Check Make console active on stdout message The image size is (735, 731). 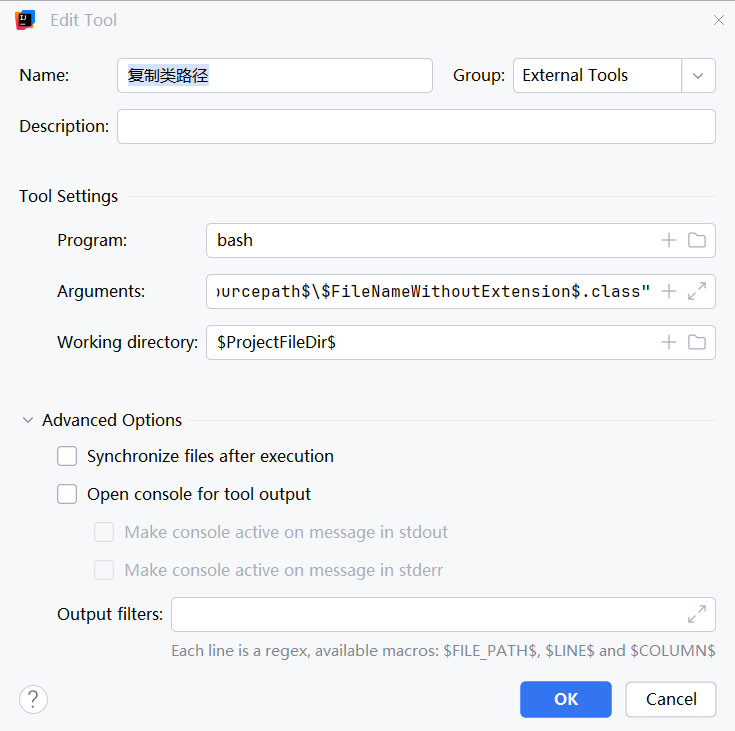click(x=104, y=532)
